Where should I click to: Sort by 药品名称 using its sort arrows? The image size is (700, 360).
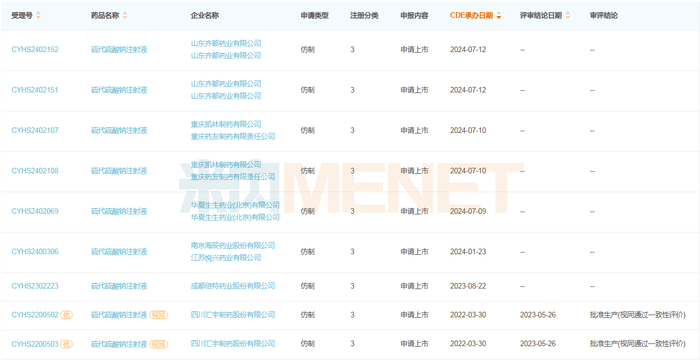click(125, 15)
